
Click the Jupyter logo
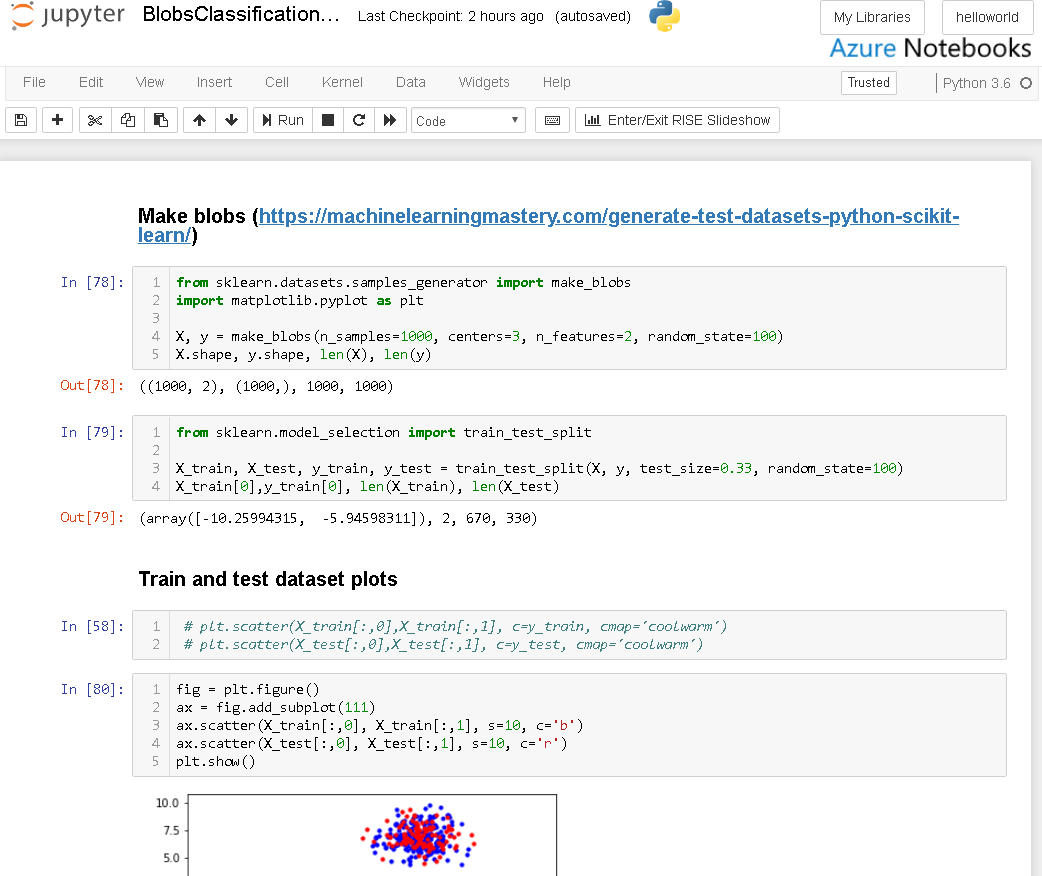point(68,15)
